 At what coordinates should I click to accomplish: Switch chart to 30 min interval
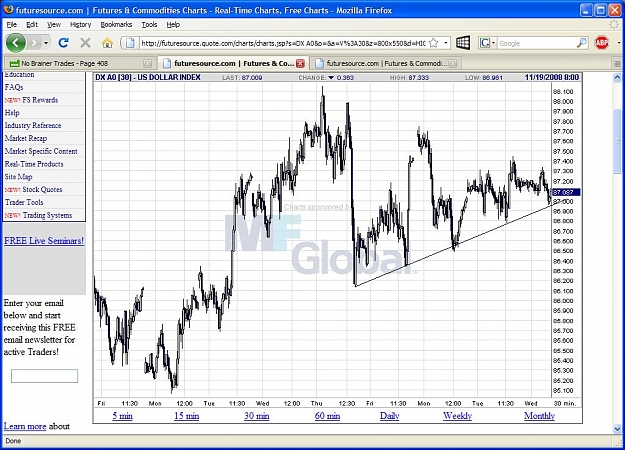[x=257, y=416]
